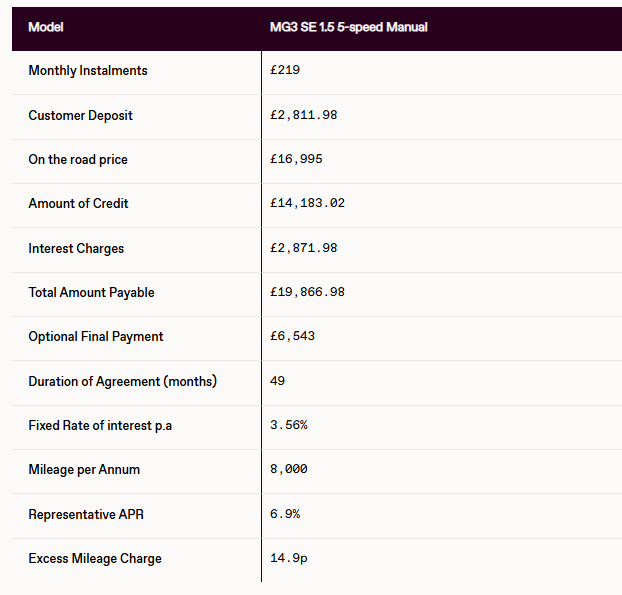The width and height of the screenshot is (622, 595).
Task: Click the Amount of Credit label
Action: pos(78,203)
